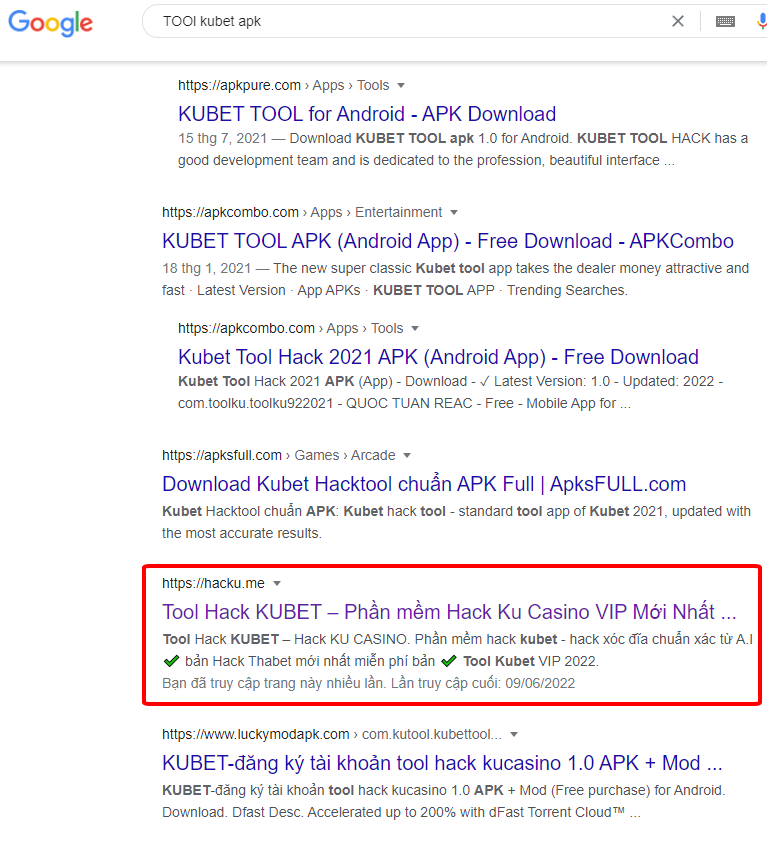Clear the search box with the X icon
Screen dimensions: 767x842
coord(678,21)
